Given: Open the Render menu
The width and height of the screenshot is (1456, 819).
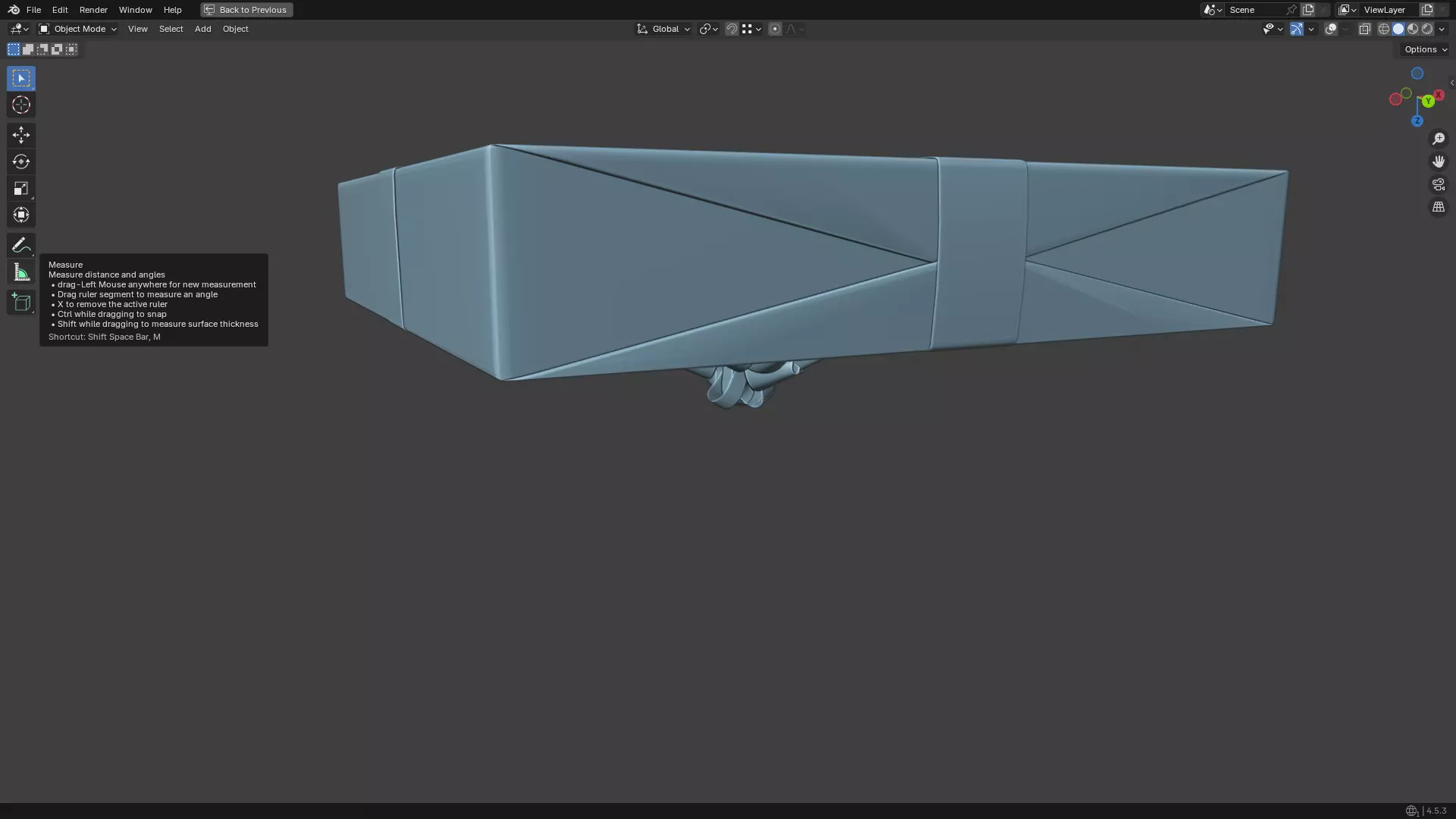Looking at the screenshot, I should 93,10.
